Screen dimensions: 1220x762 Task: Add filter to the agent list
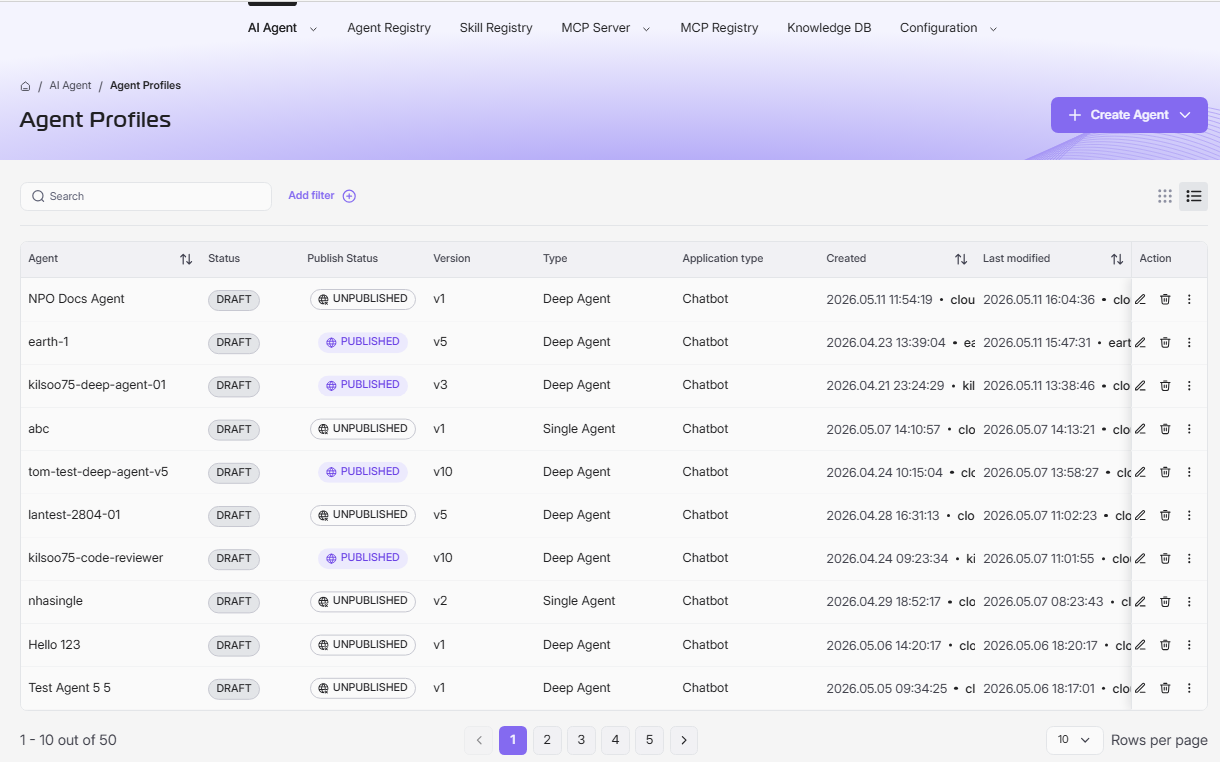coord(322,196)
